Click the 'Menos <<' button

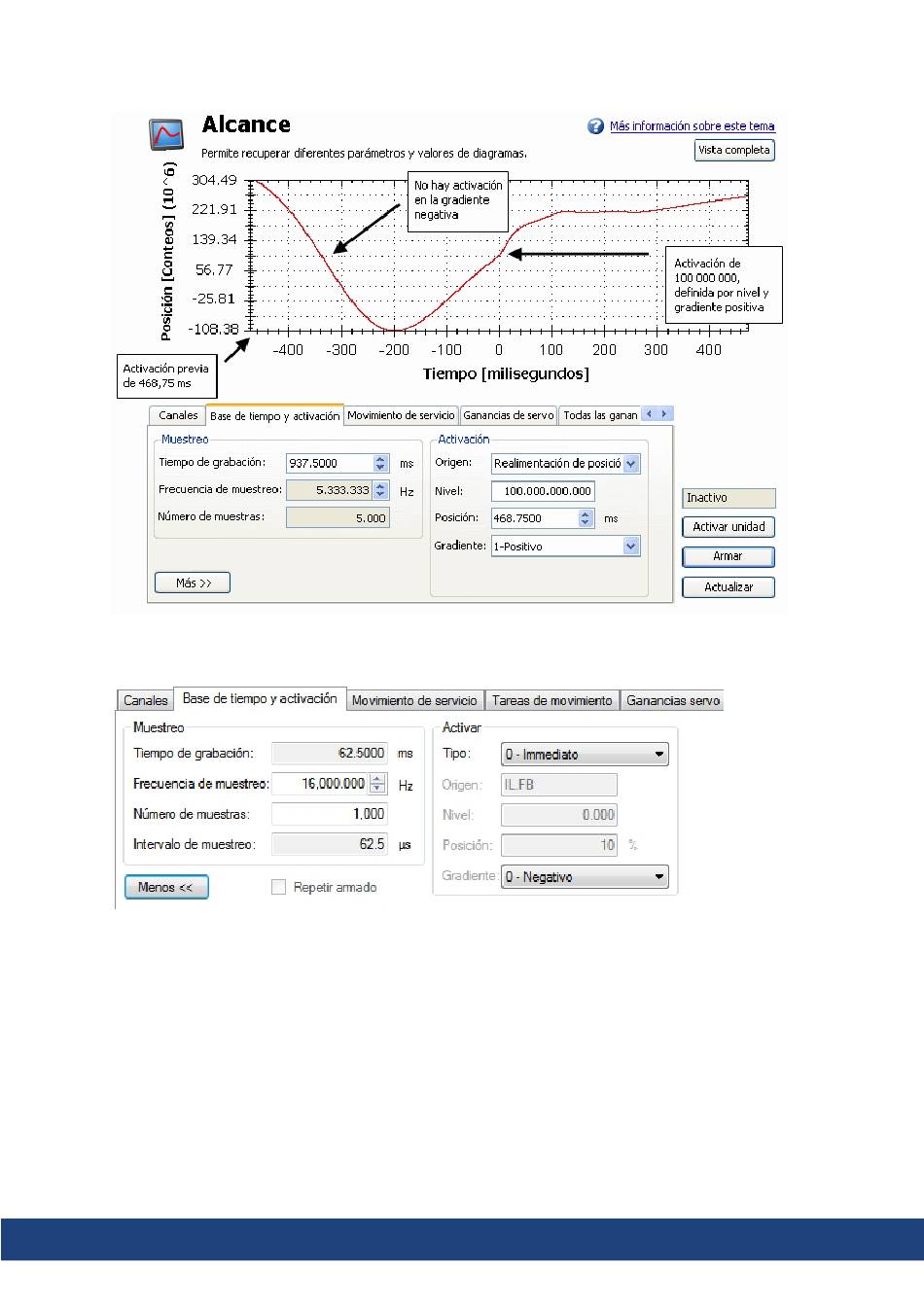click(x=166, y=887)
